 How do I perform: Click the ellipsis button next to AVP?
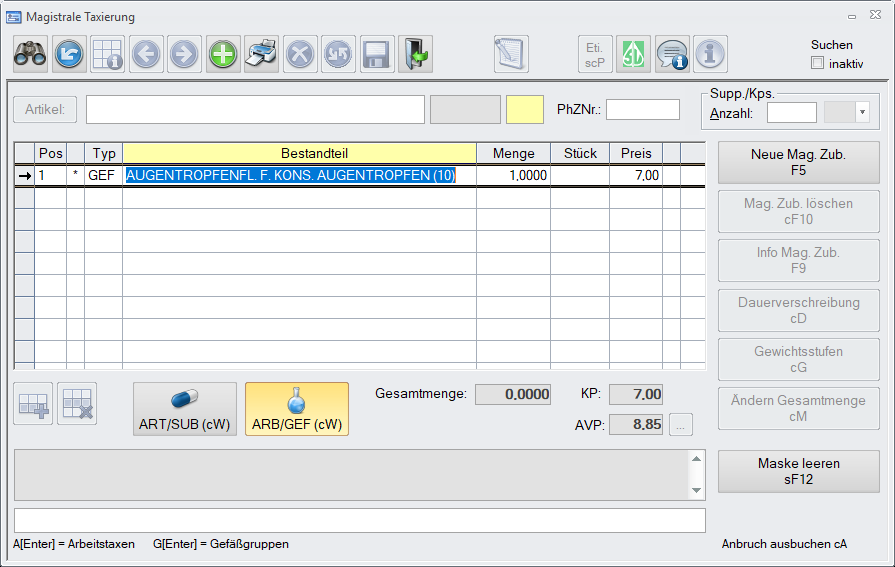click(680, 424)
